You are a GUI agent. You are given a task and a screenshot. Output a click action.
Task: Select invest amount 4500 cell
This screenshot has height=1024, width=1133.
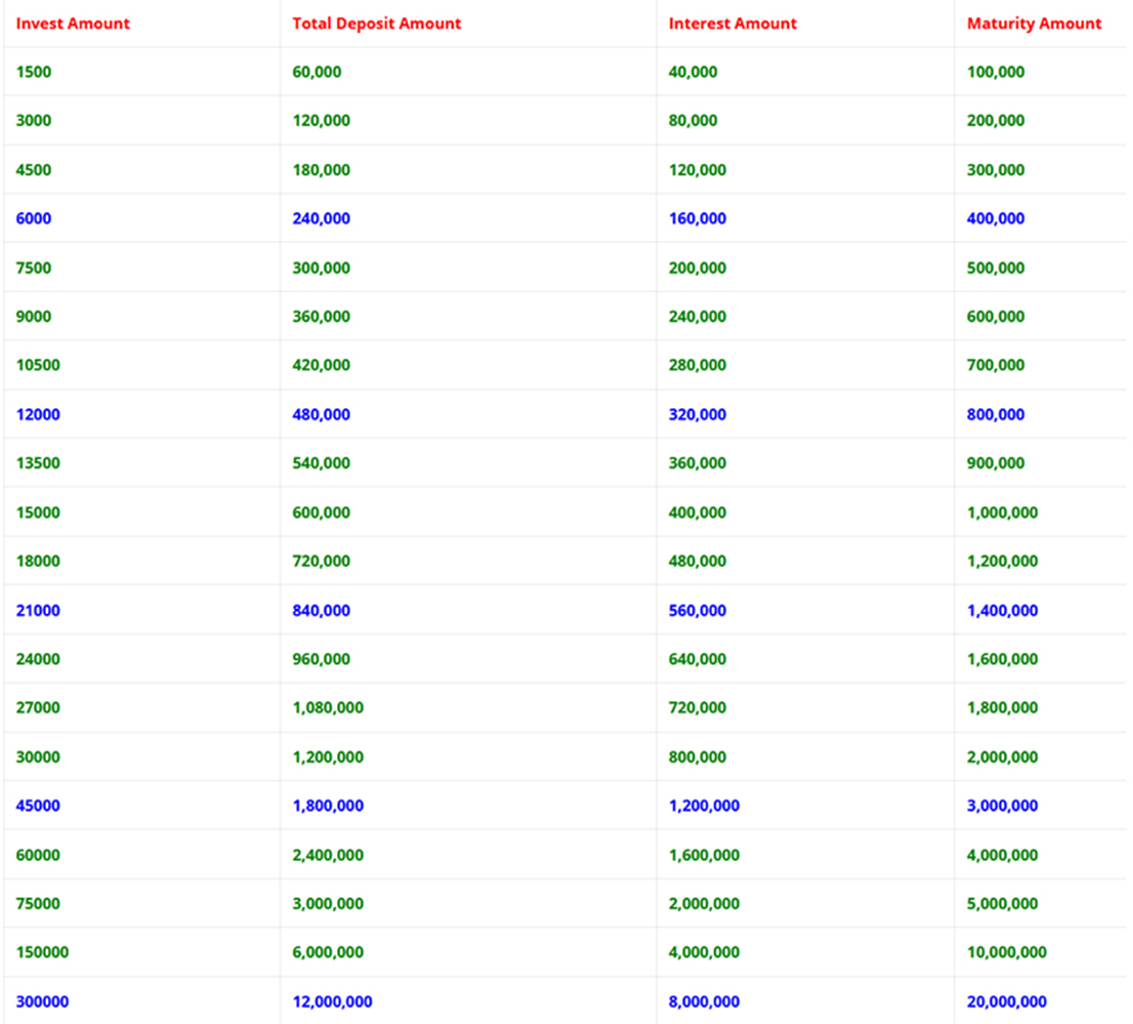coord(33,170)
